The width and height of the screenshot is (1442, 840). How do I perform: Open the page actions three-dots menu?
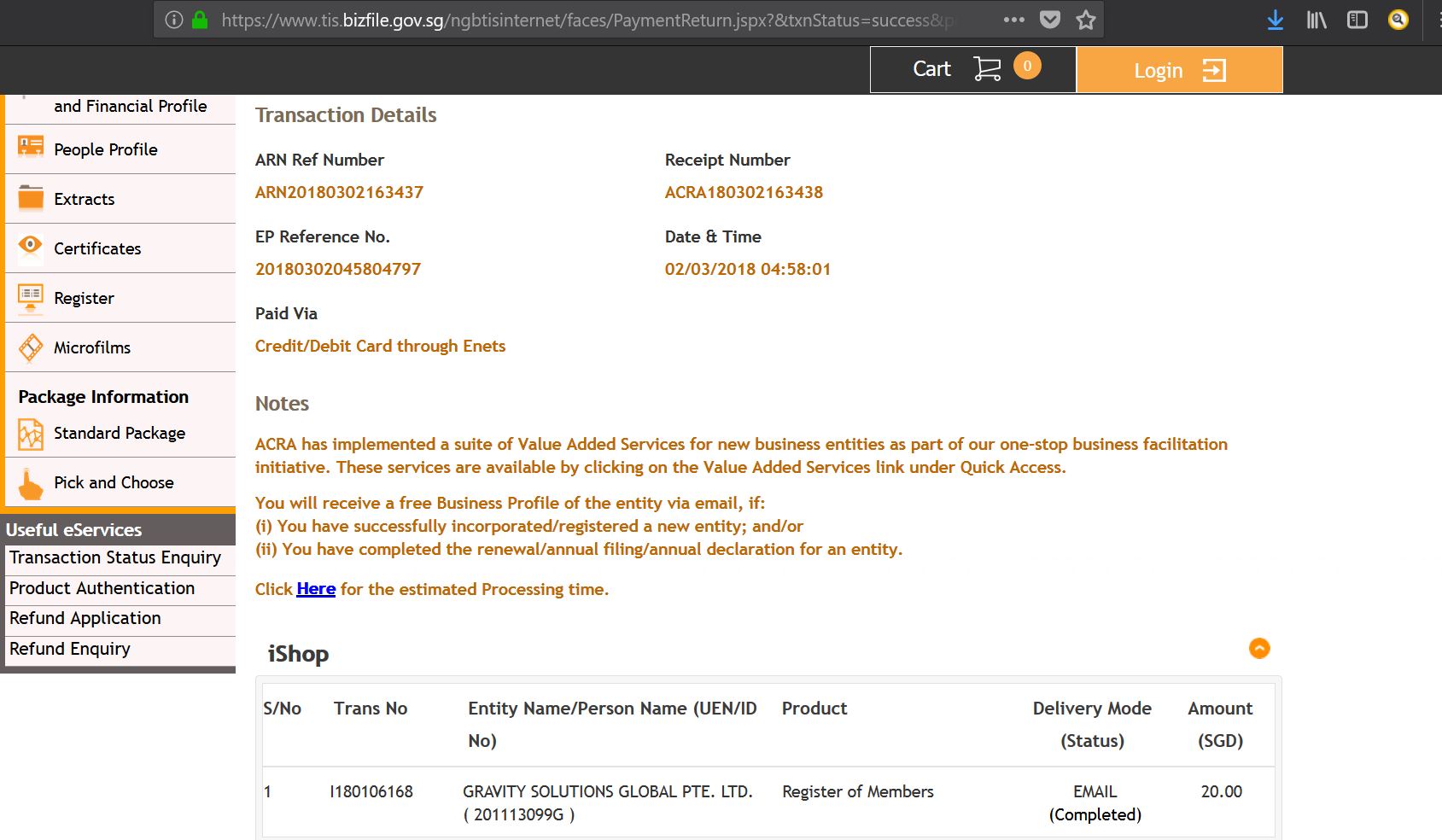[1014, 20]
